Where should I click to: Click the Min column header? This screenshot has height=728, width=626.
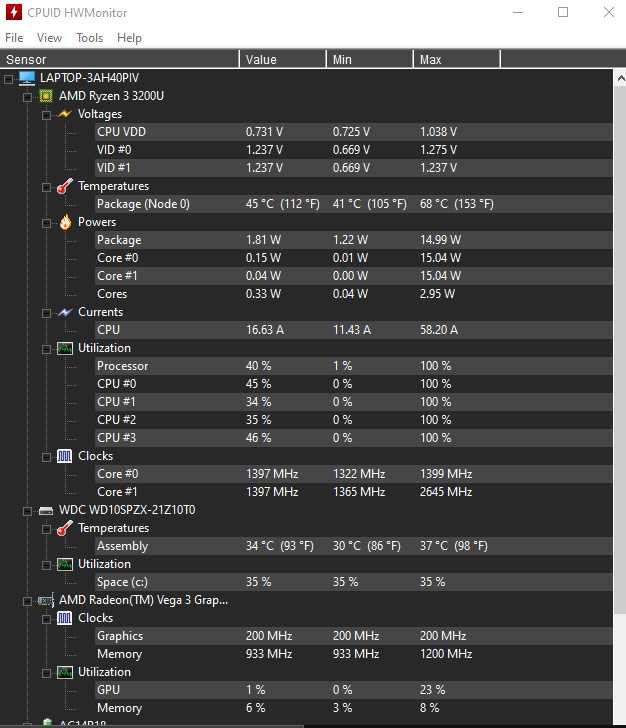[x=370, y=59]
